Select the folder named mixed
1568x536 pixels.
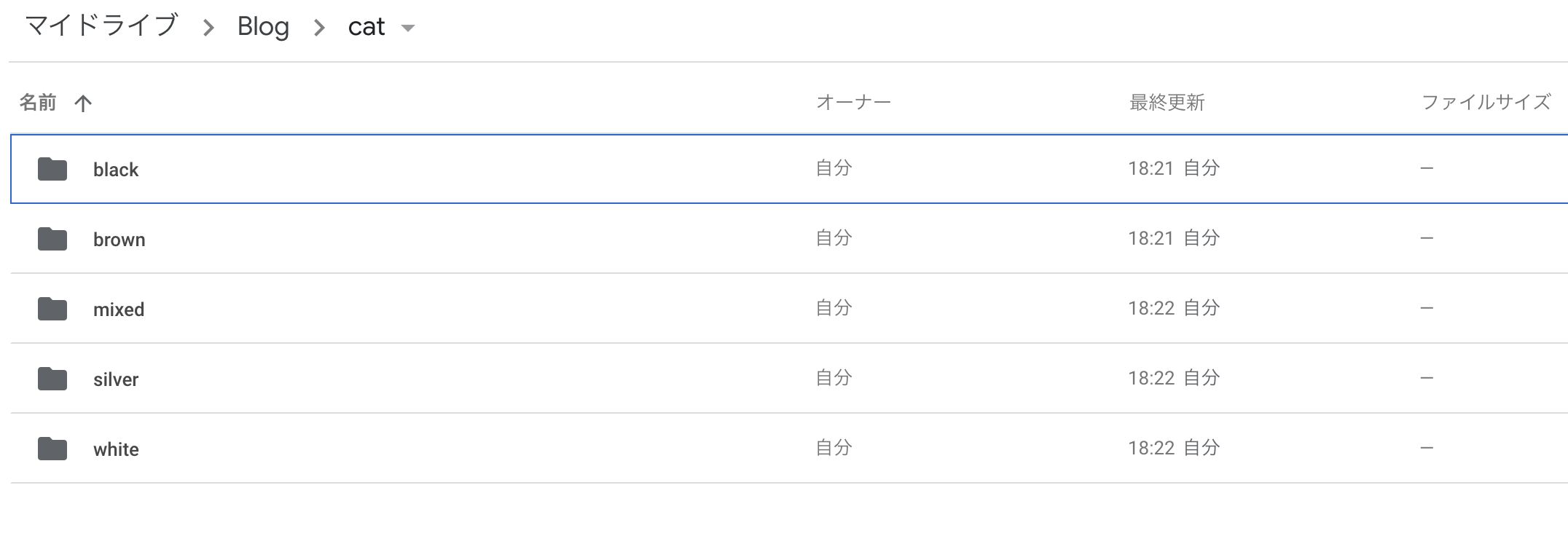coord(119,310)
